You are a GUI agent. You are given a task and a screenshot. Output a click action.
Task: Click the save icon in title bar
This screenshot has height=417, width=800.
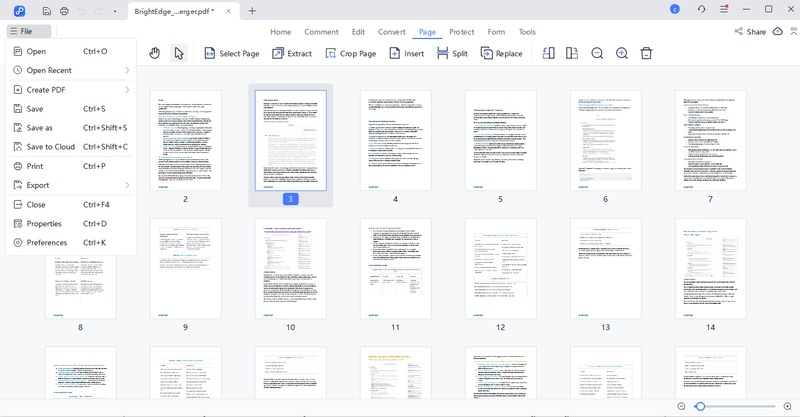46,11
